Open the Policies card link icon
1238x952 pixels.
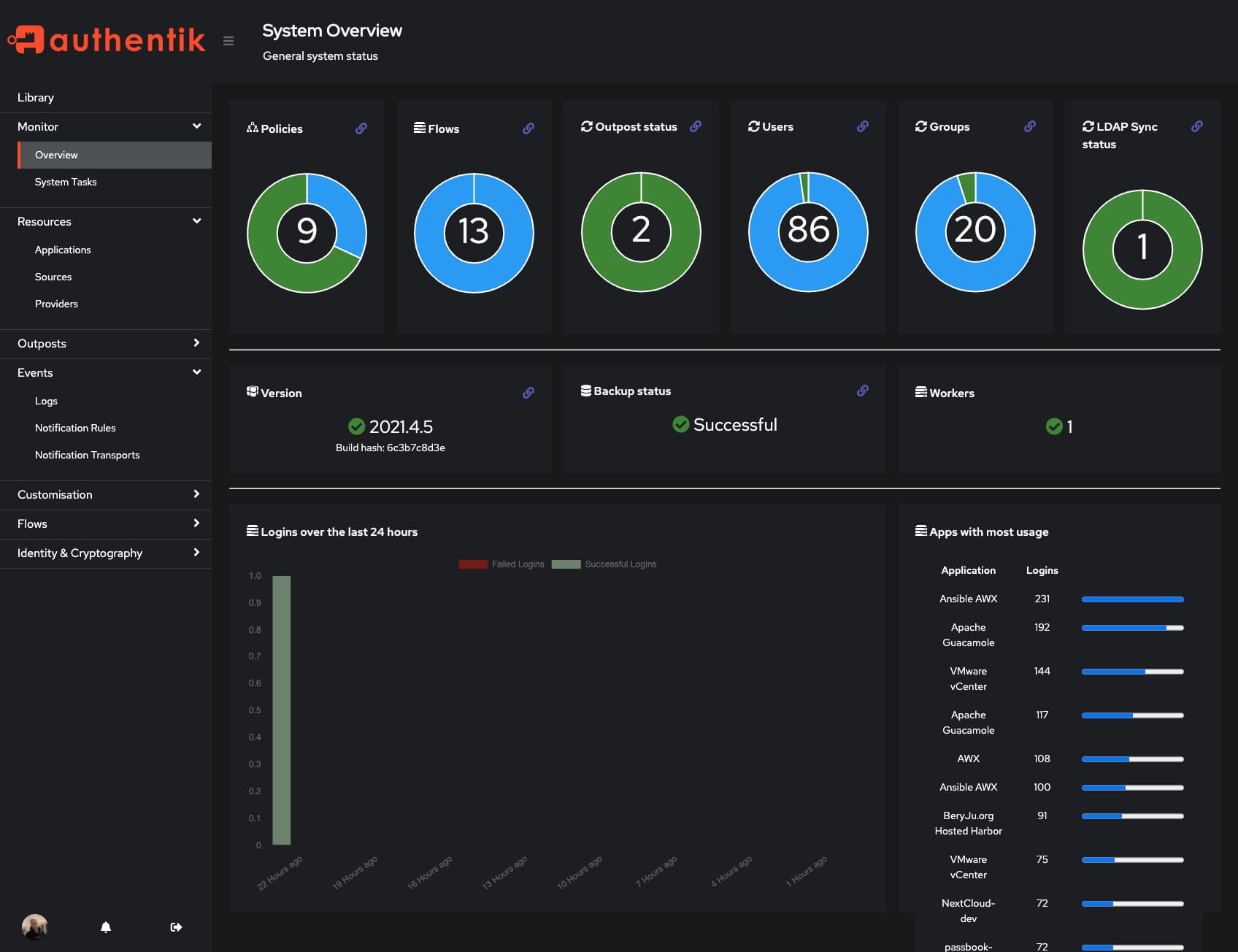361,128
